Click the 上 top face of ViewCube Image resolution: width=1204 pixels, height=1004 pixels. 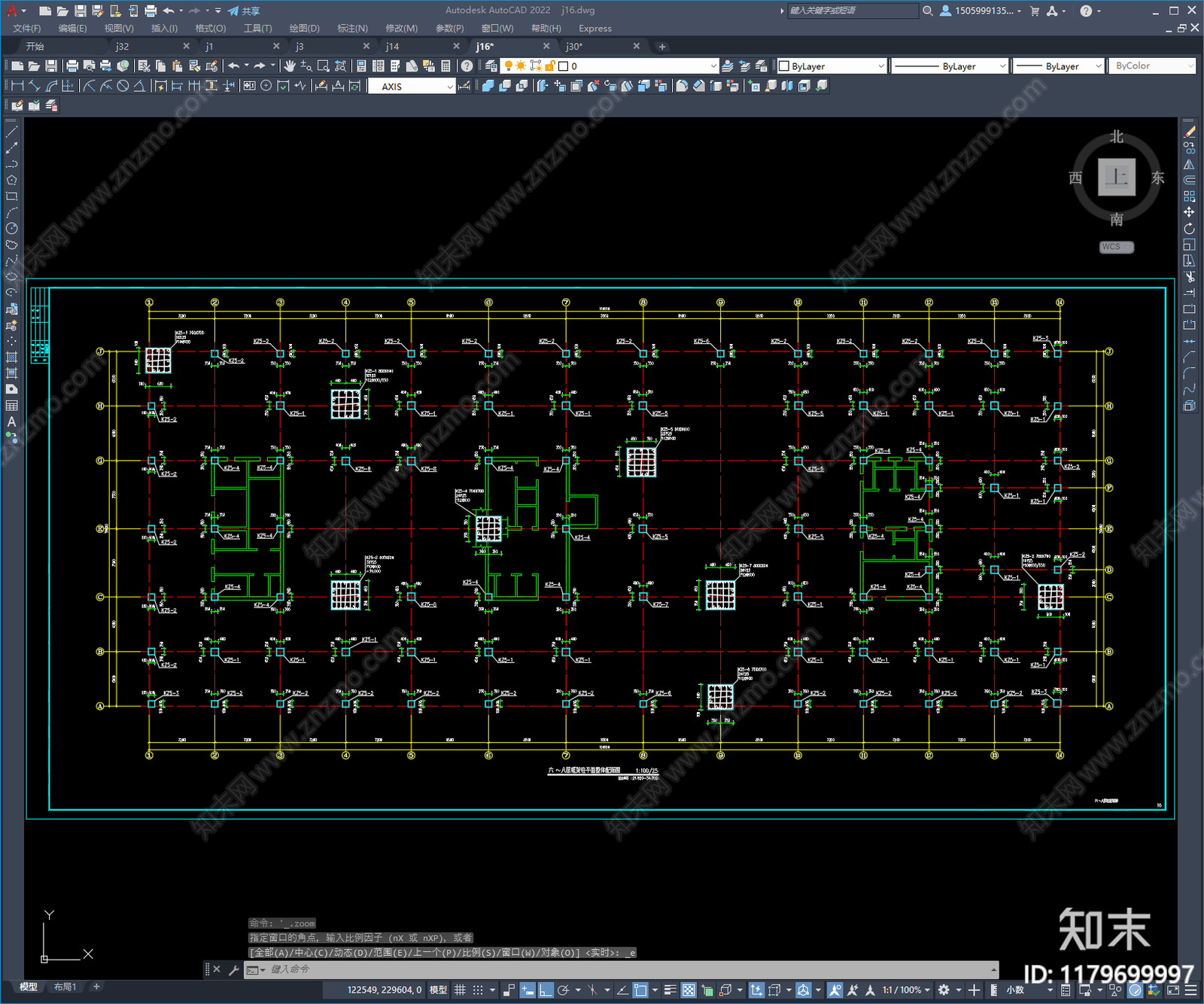point(1116,178)
